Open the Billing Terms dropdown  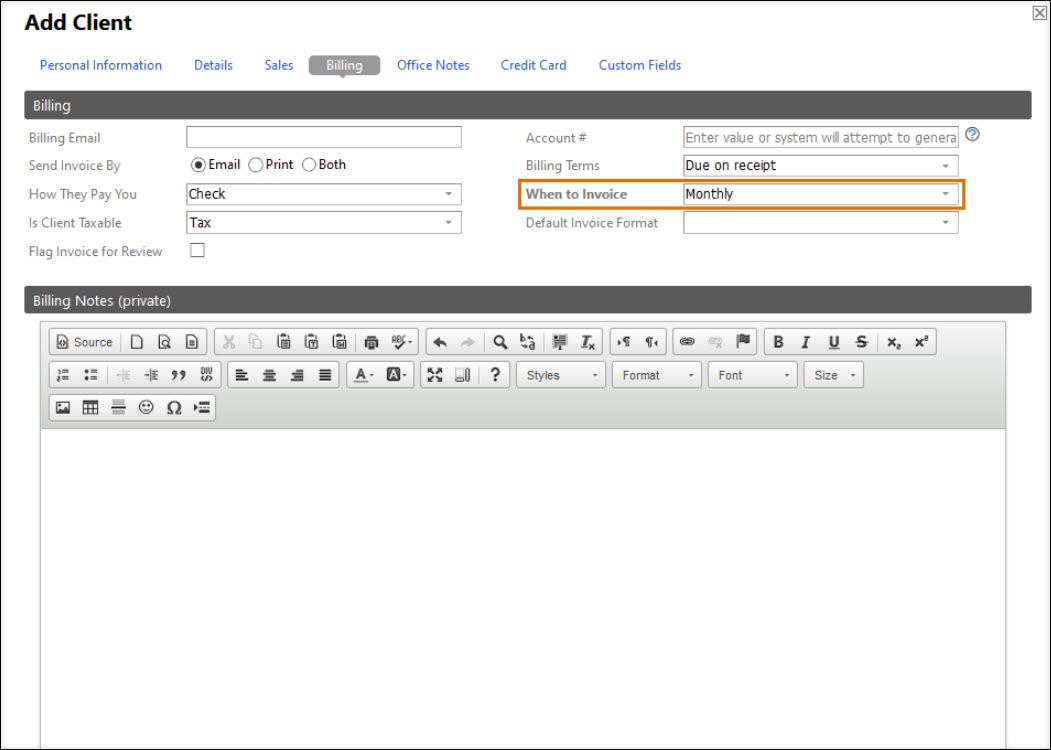coord(820,165)
